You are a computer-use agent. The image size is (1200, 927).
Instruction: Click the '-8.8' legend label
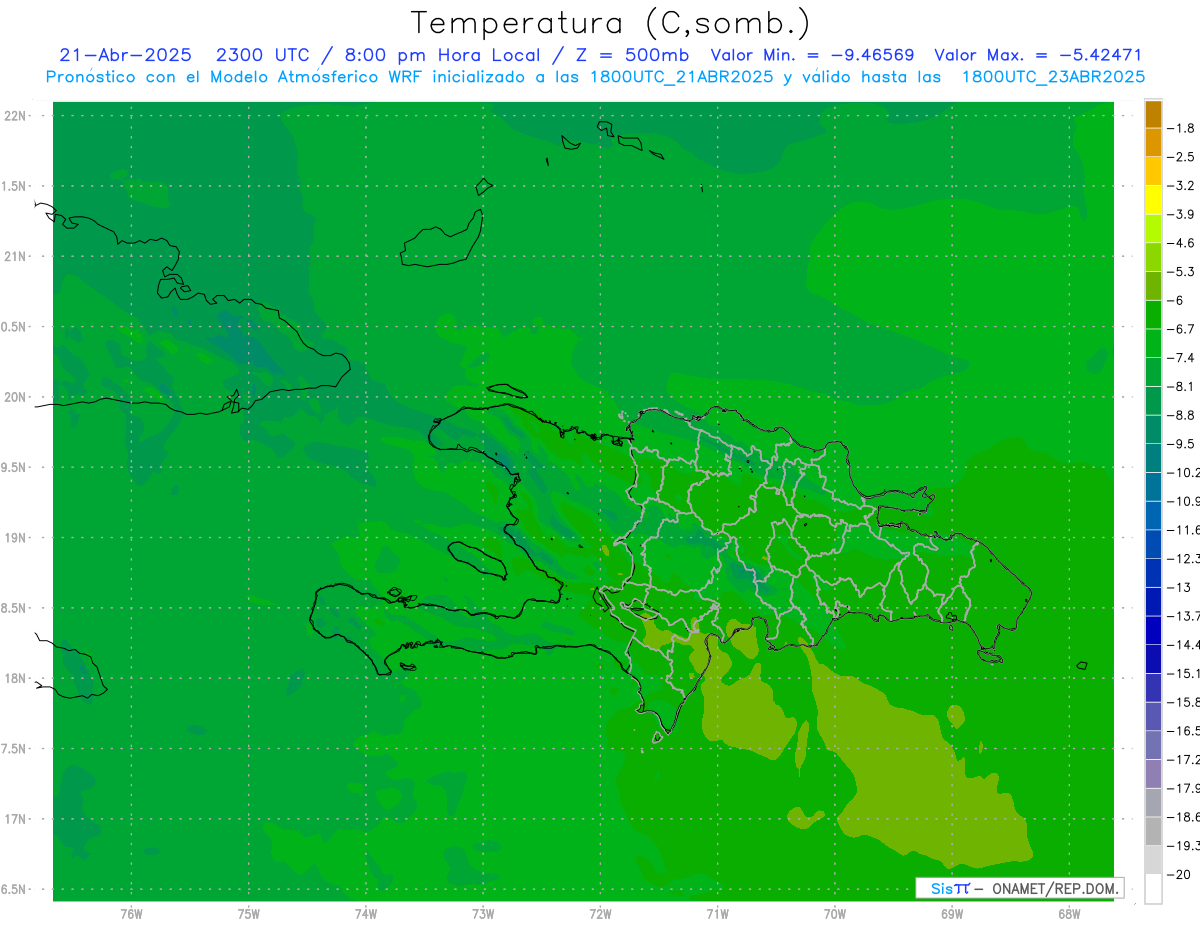(1181, 415)
